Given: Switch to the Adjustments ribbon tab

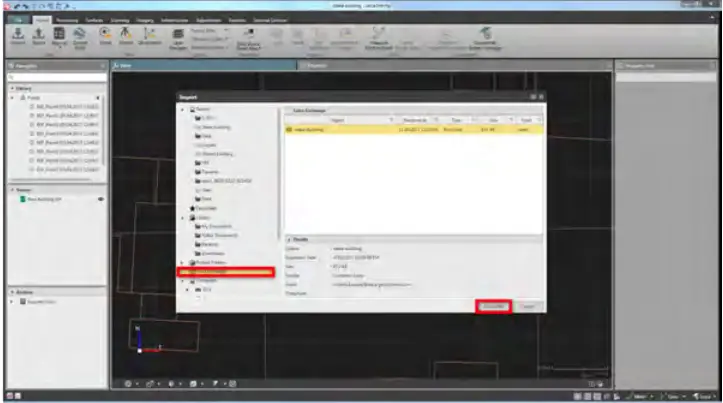Looking at the screenshot, I should 208,20.
